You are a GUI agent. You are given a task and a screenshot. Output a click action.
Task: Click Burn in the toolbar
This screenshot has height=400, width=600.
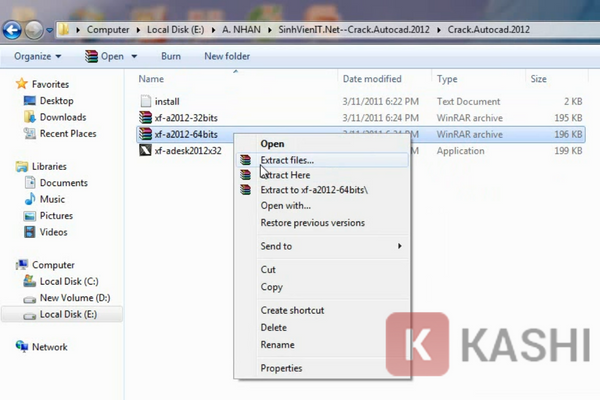[x=171, y=56]
